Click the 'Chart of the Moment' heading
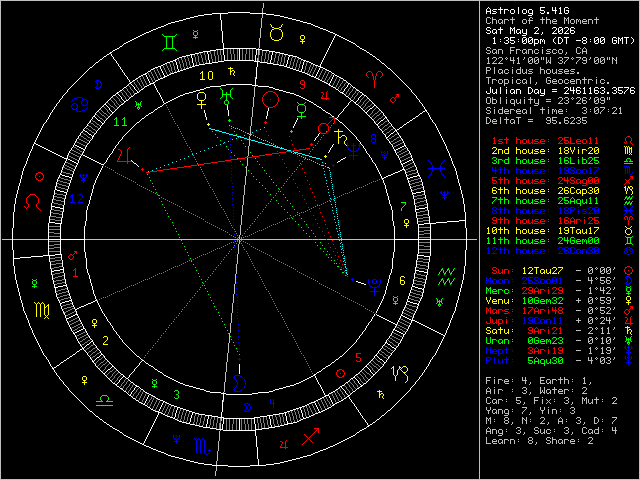 tap(542, 20)
